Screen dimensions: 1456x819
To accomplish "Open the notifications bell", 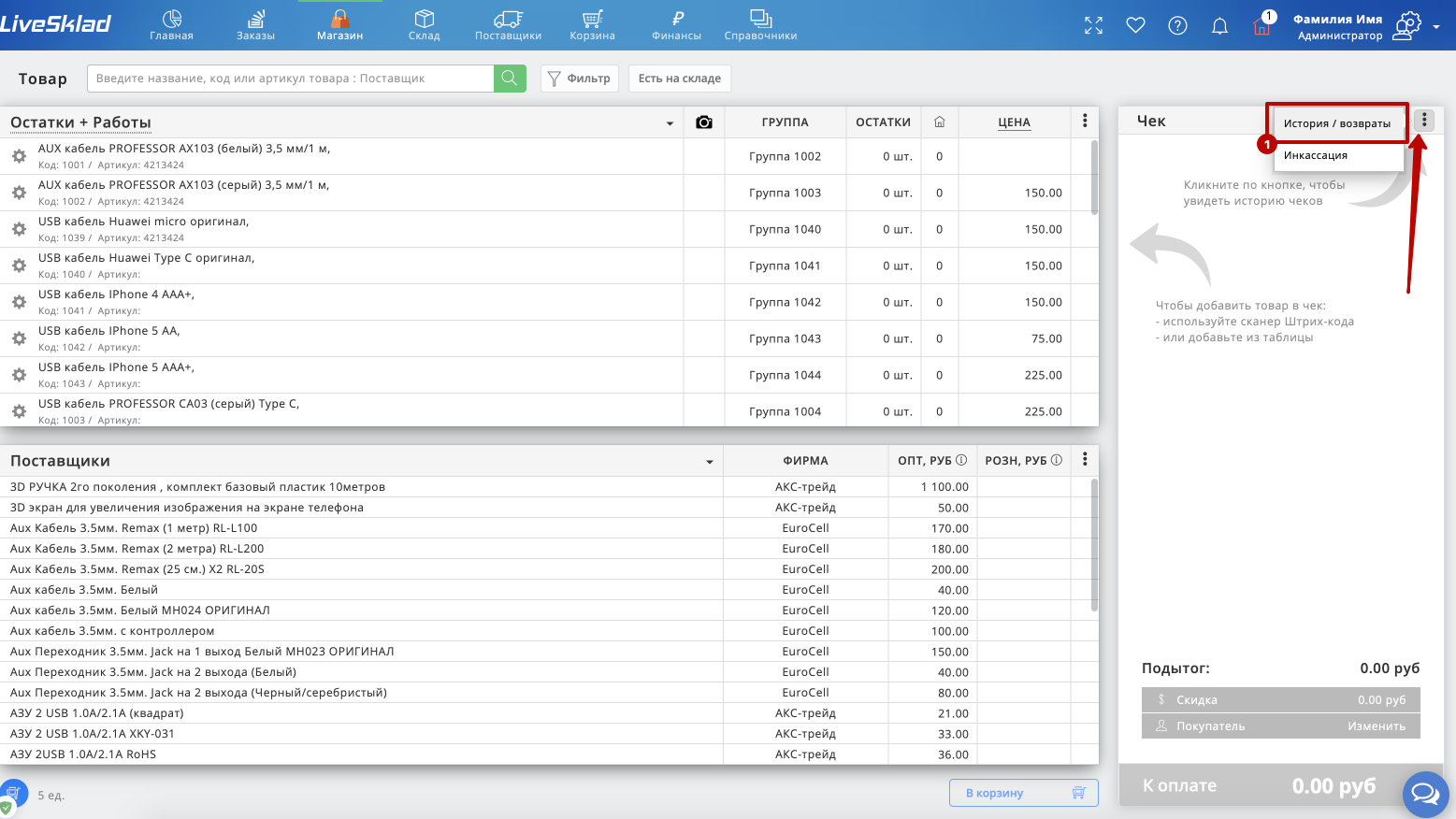I will tap(1219, 25).
